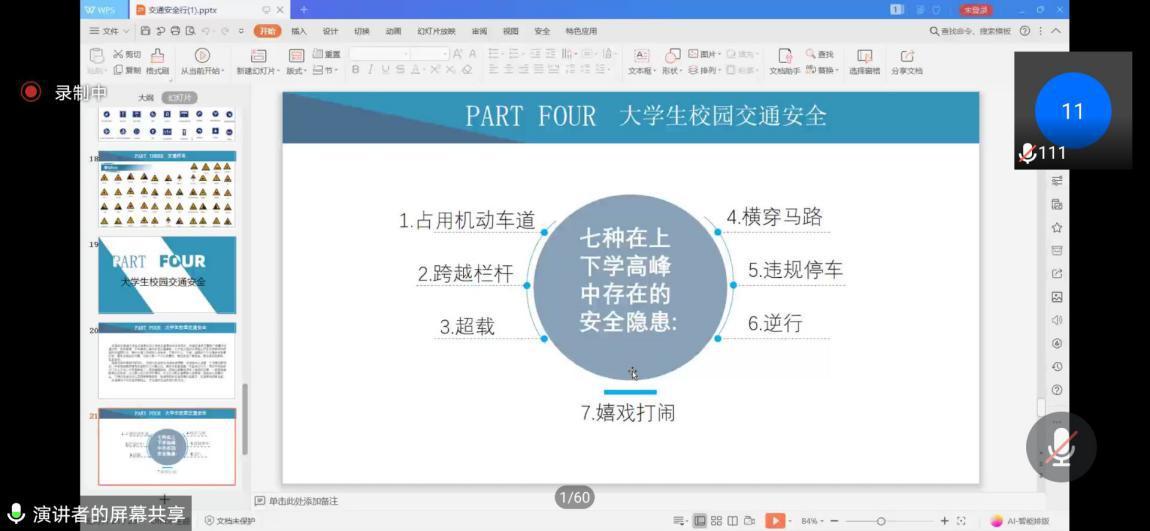Toggle bold text formatting
Viewport: 1150px width, 531px height.
355,70
